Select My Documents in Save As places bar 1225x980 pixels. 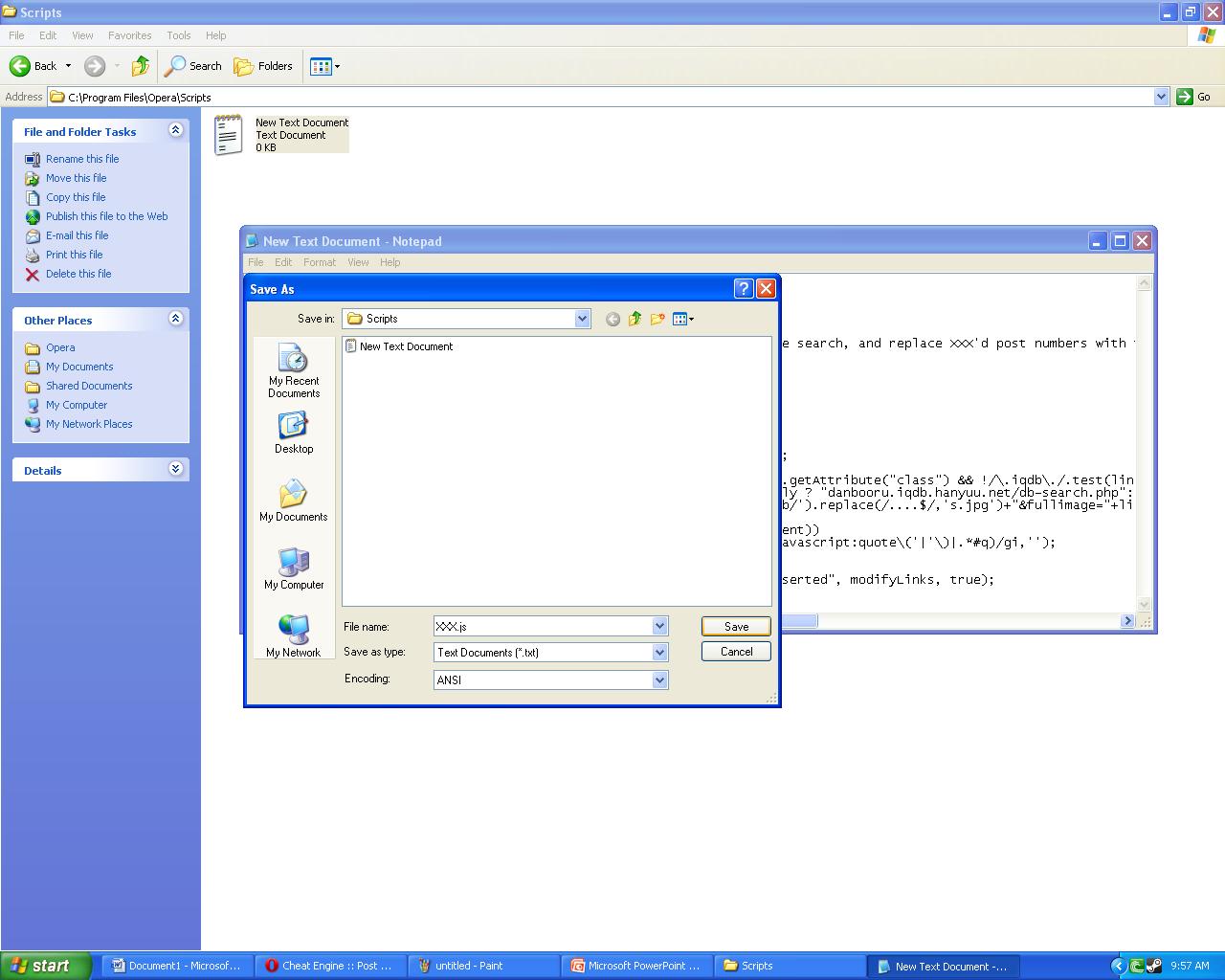(294, 501)
